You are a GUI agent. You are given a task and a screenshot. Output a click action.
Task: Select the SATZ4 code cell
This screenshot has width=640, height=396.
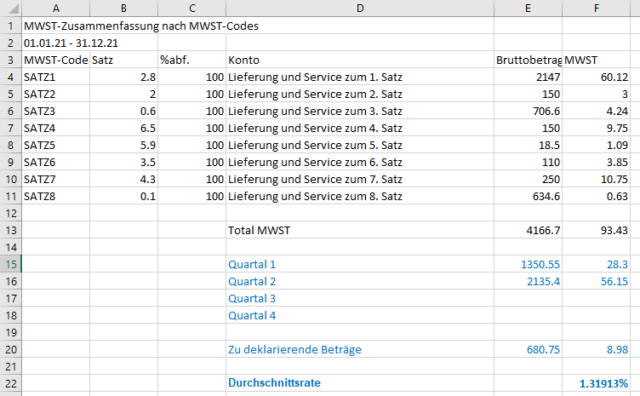56,128
